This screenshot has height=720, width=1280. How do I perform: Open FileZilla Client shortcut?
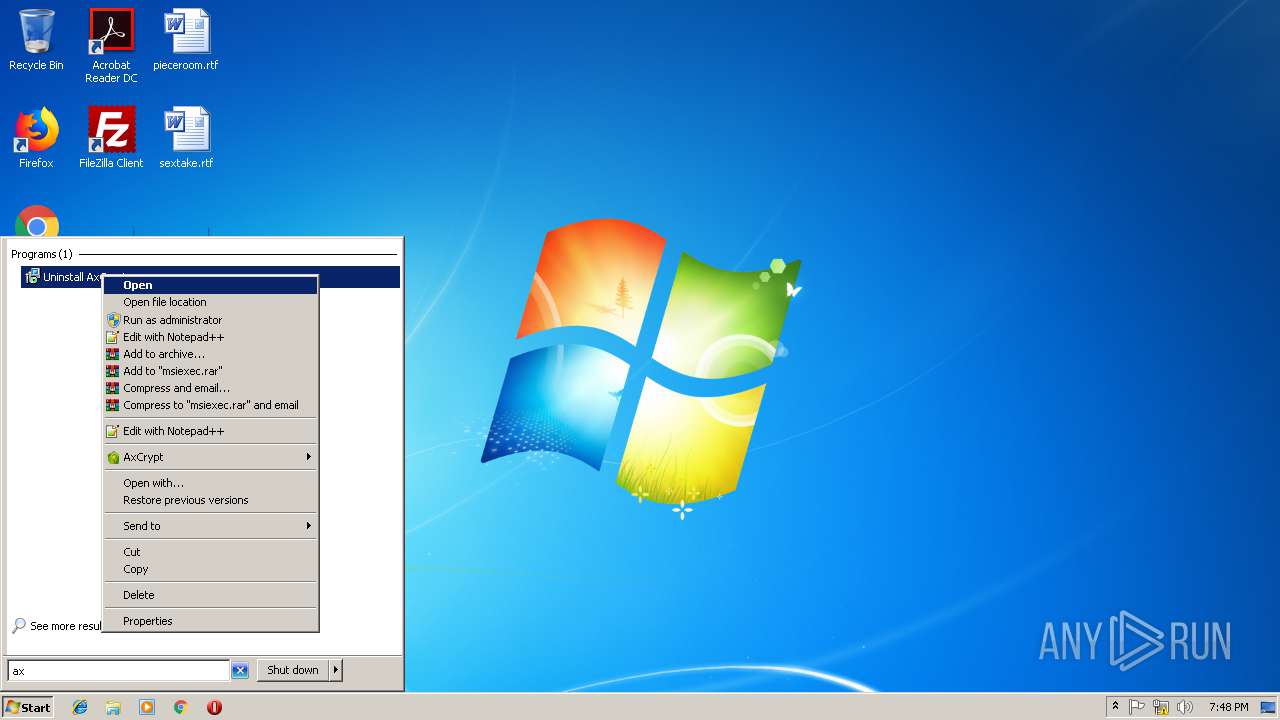(x=111, y=138)
